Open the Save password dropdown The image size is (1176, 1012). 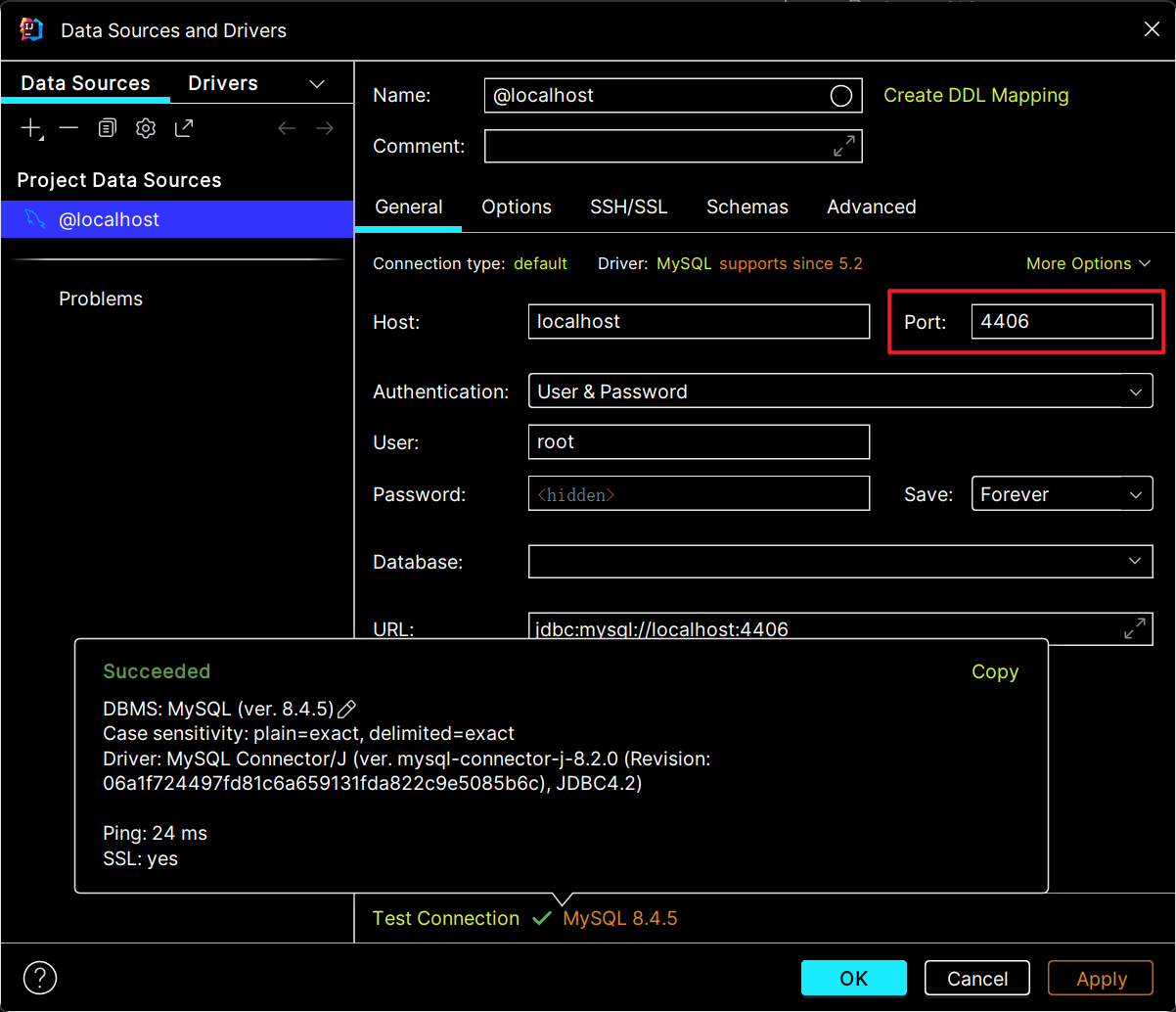pyautogui.click(x=1062, y=494)
